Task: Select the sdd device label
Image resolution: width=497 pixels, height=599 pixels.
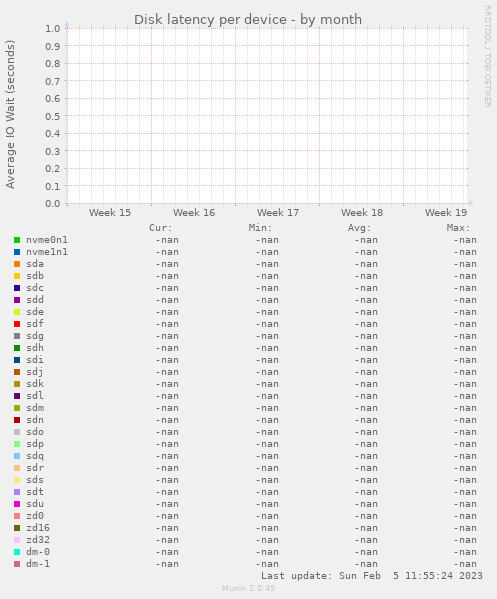Action: 35,300
